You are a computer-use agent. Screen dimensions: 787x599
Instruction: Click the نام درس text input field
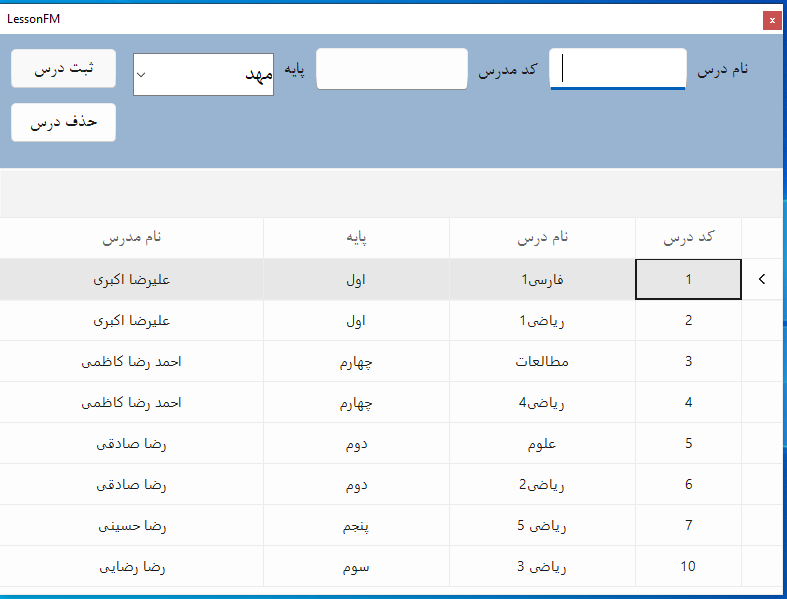pos(618,69)
